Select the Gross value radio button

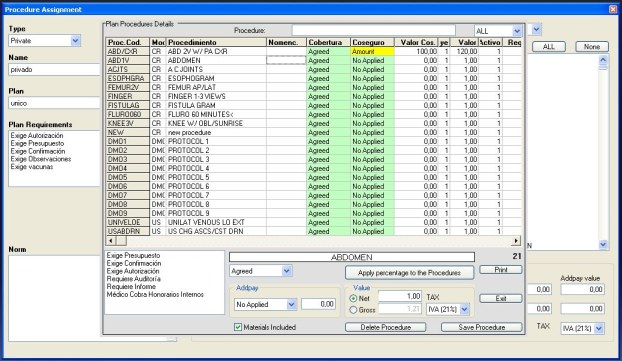[353, 310]
